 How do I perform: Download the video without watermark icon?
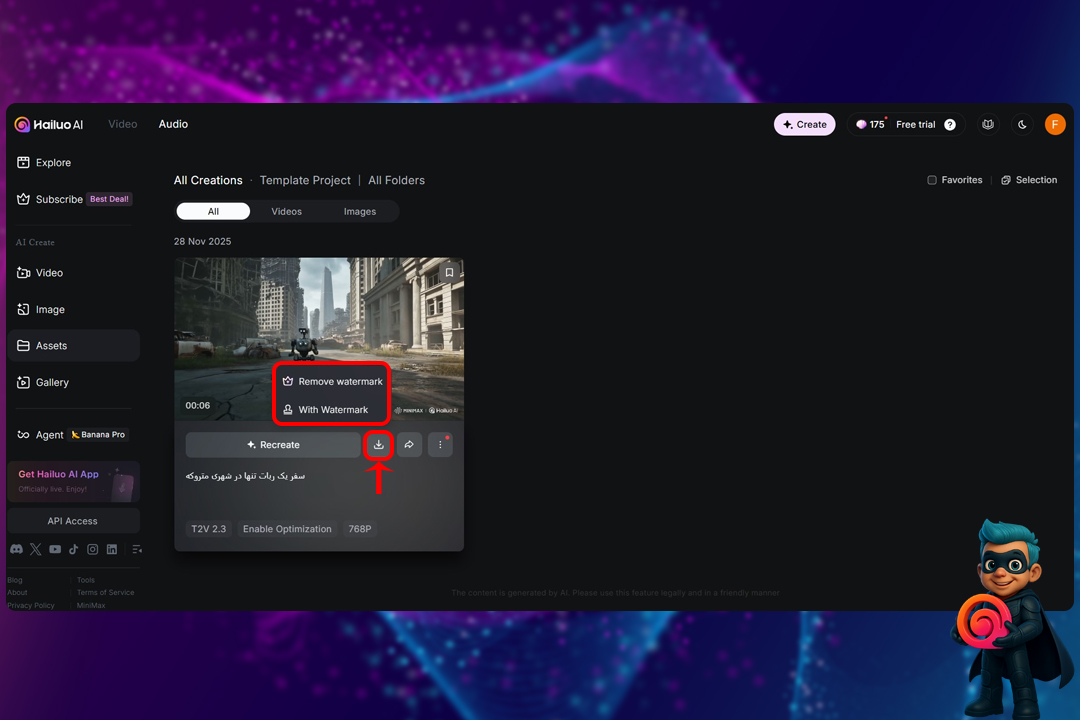click(x=378, y=444)
